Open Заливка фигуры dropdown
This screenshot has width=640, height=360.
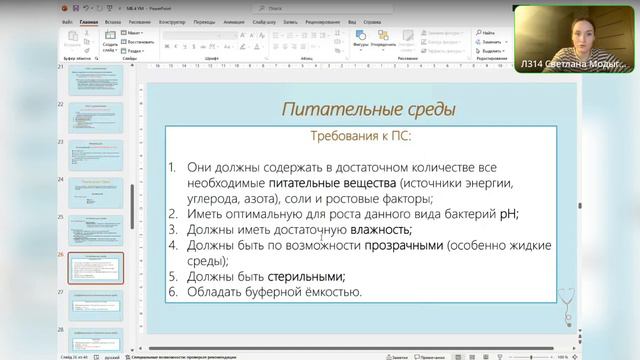tap(442, 33)
